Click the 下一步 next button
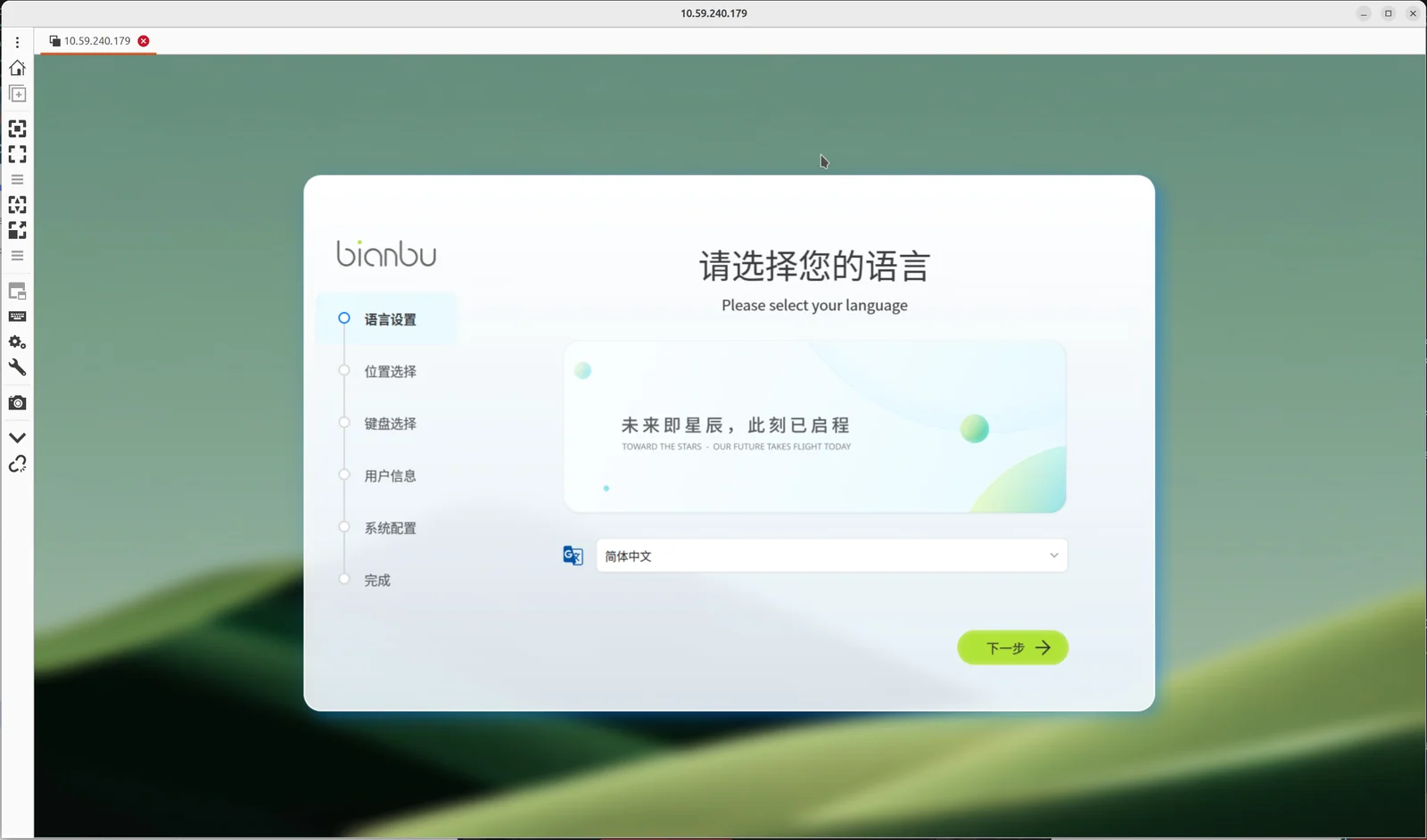 click(x=1012, y=647)
